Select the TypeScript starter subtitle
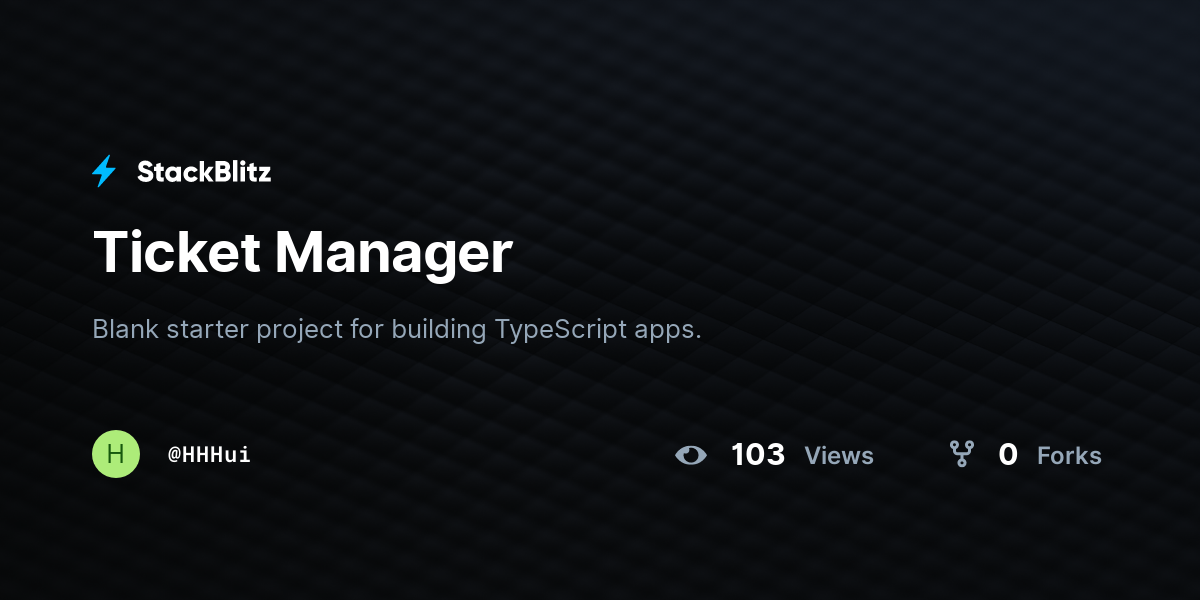 (397, 330)
